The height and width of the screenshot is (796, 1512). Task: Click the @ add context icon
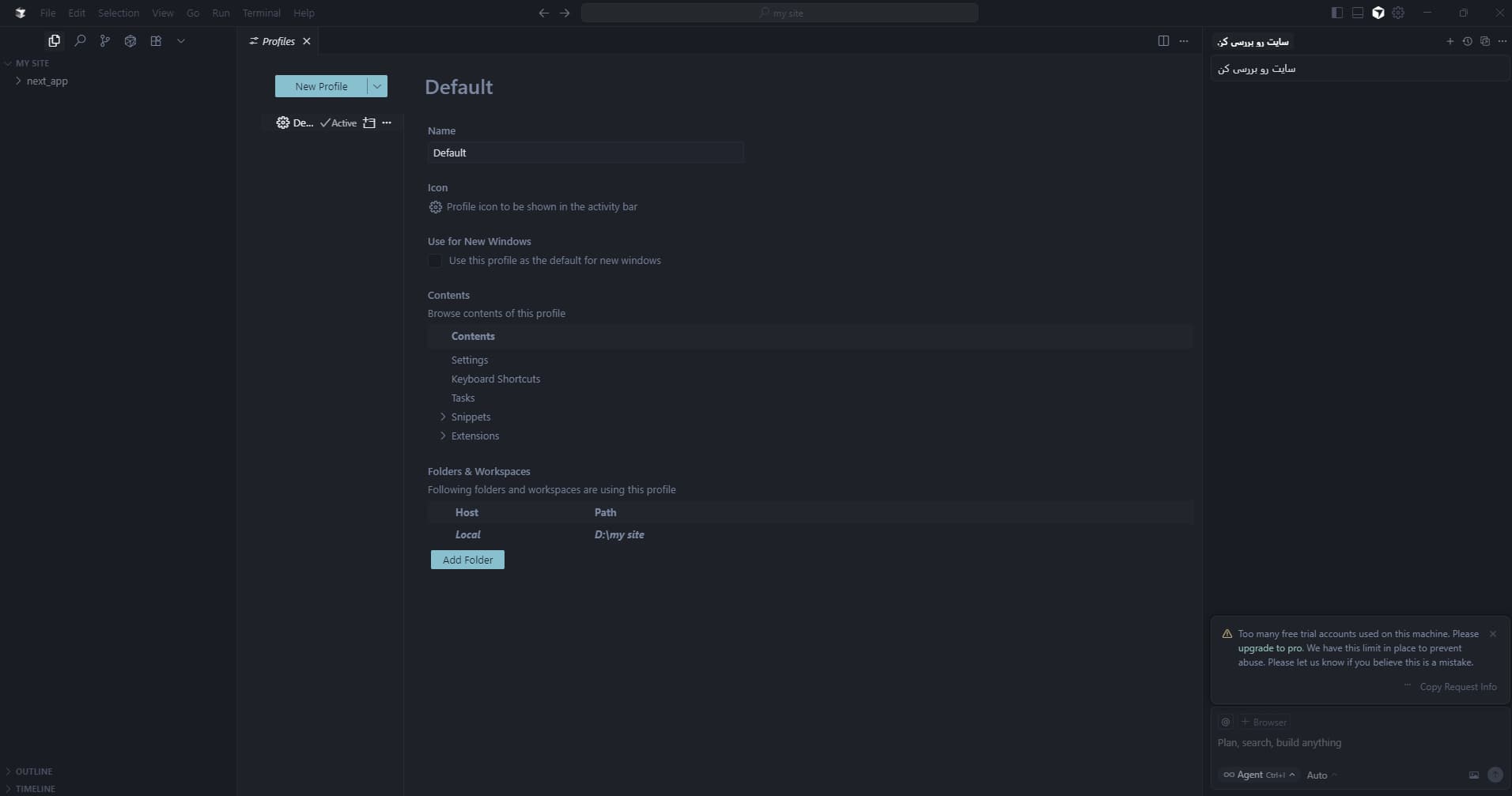coord(1226,722)
